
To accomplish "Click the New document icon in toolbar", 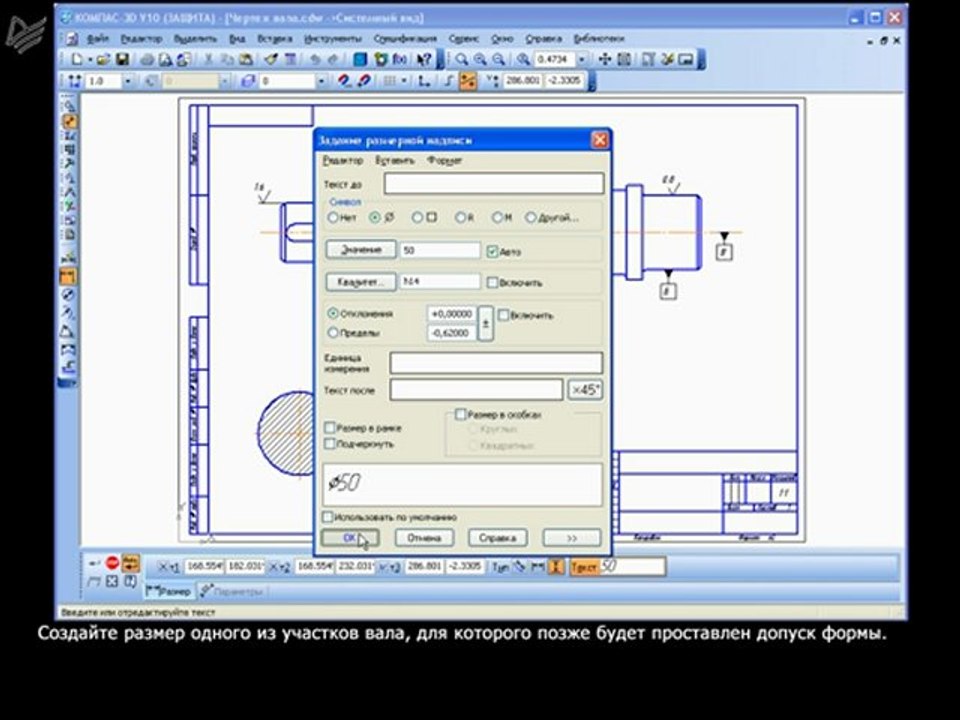I will pos(77,59).
